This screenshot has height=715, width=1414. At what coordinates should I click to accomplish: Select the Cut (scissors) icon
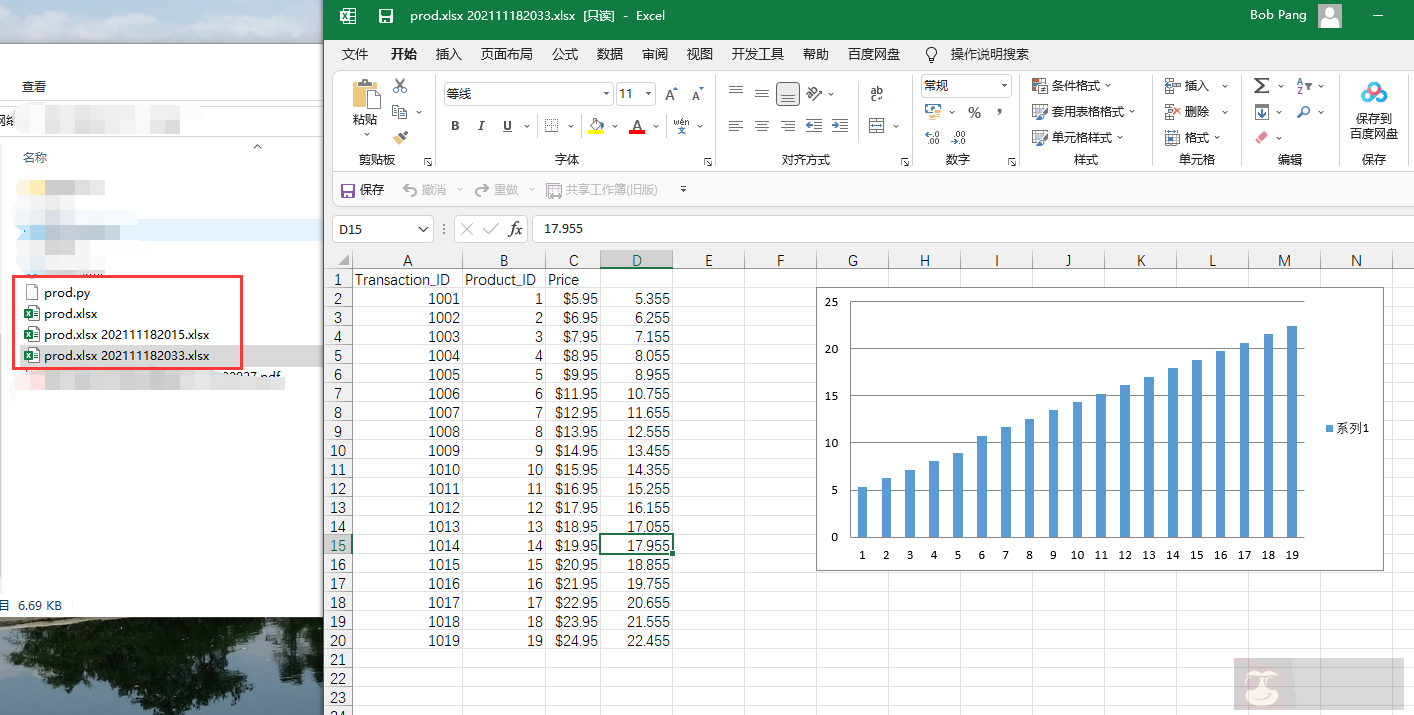coord(400,87)
